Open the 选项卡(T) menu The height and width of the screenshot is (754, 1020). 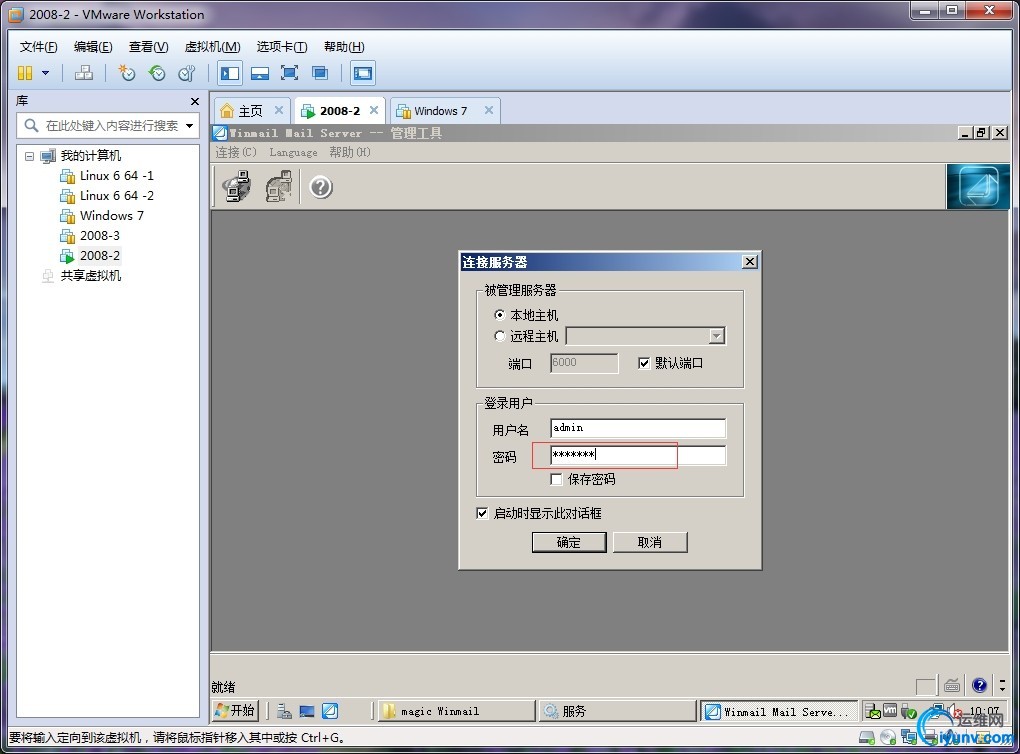pyautogui.click(x=282, y=47)
